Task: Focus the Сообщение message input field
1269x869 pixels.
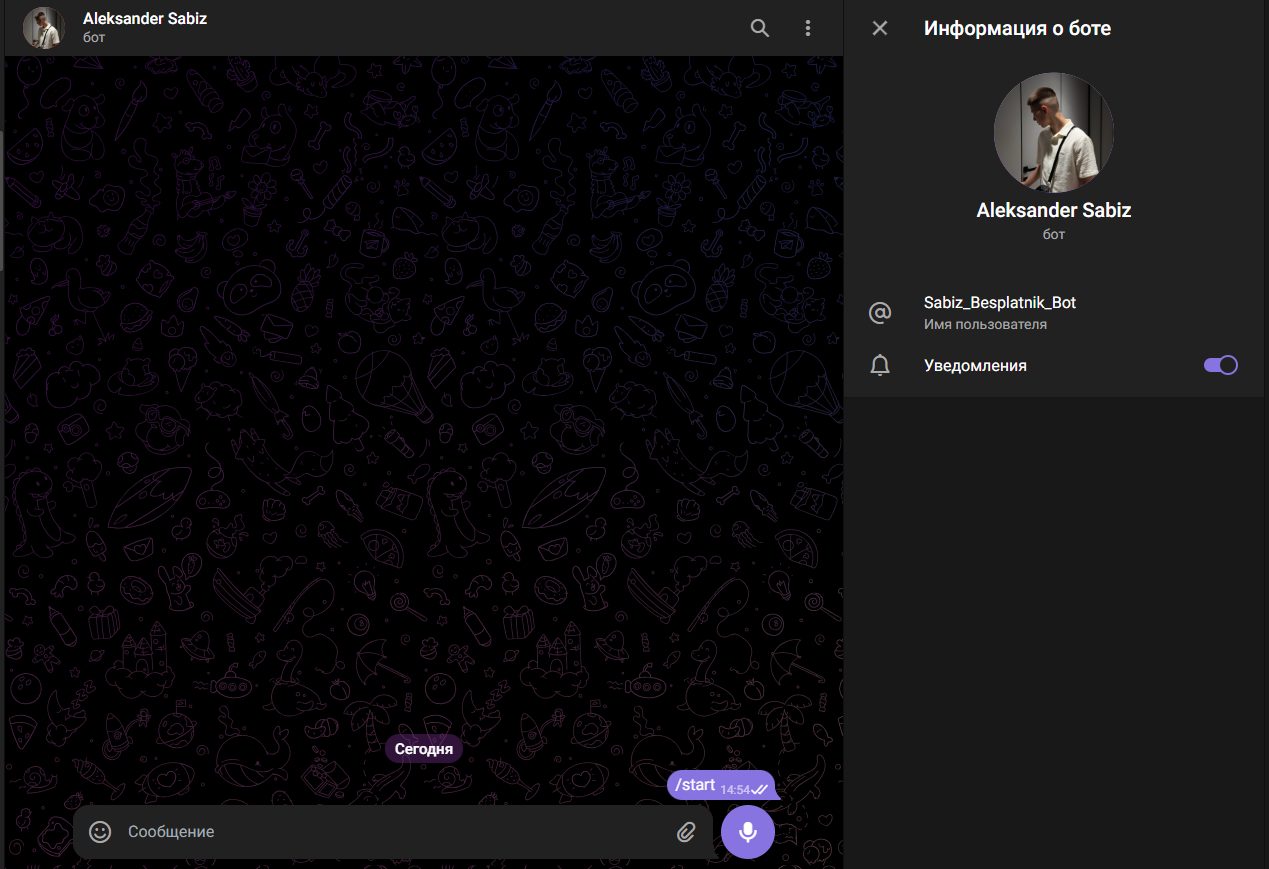Action: (390, 832)
